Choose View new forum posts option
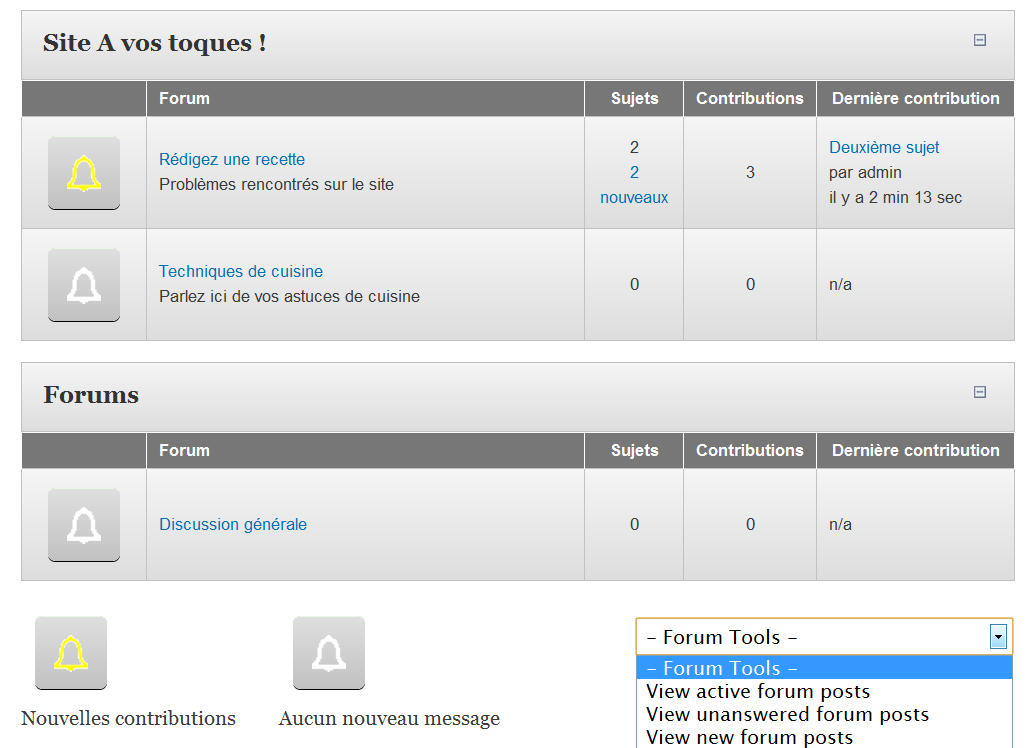This screenshot has width=1030, height=748. click(x=749, y=738)
